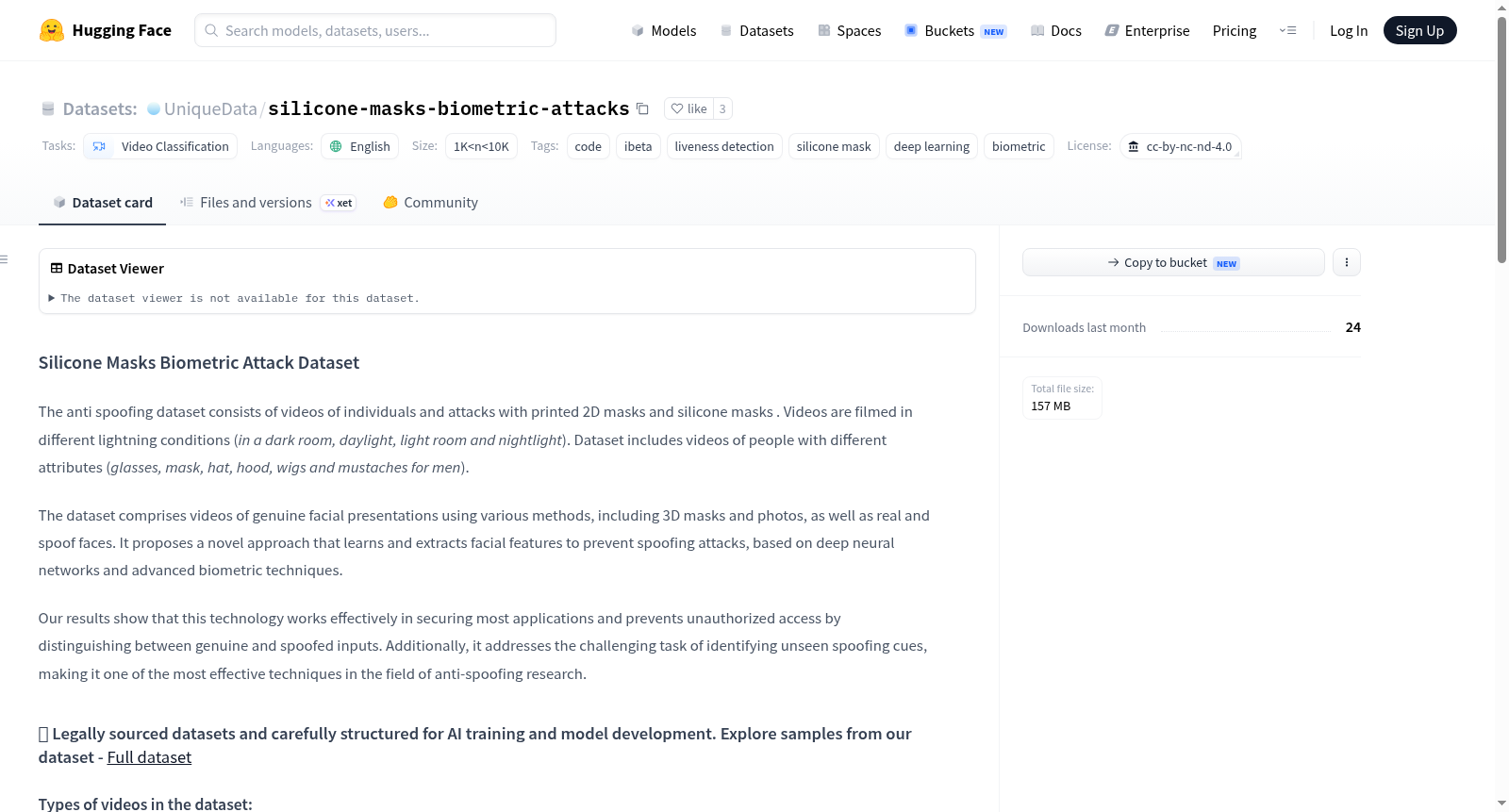Select the Video Classification task tag
Screen dimensions: 1509x812
(160, 146)
